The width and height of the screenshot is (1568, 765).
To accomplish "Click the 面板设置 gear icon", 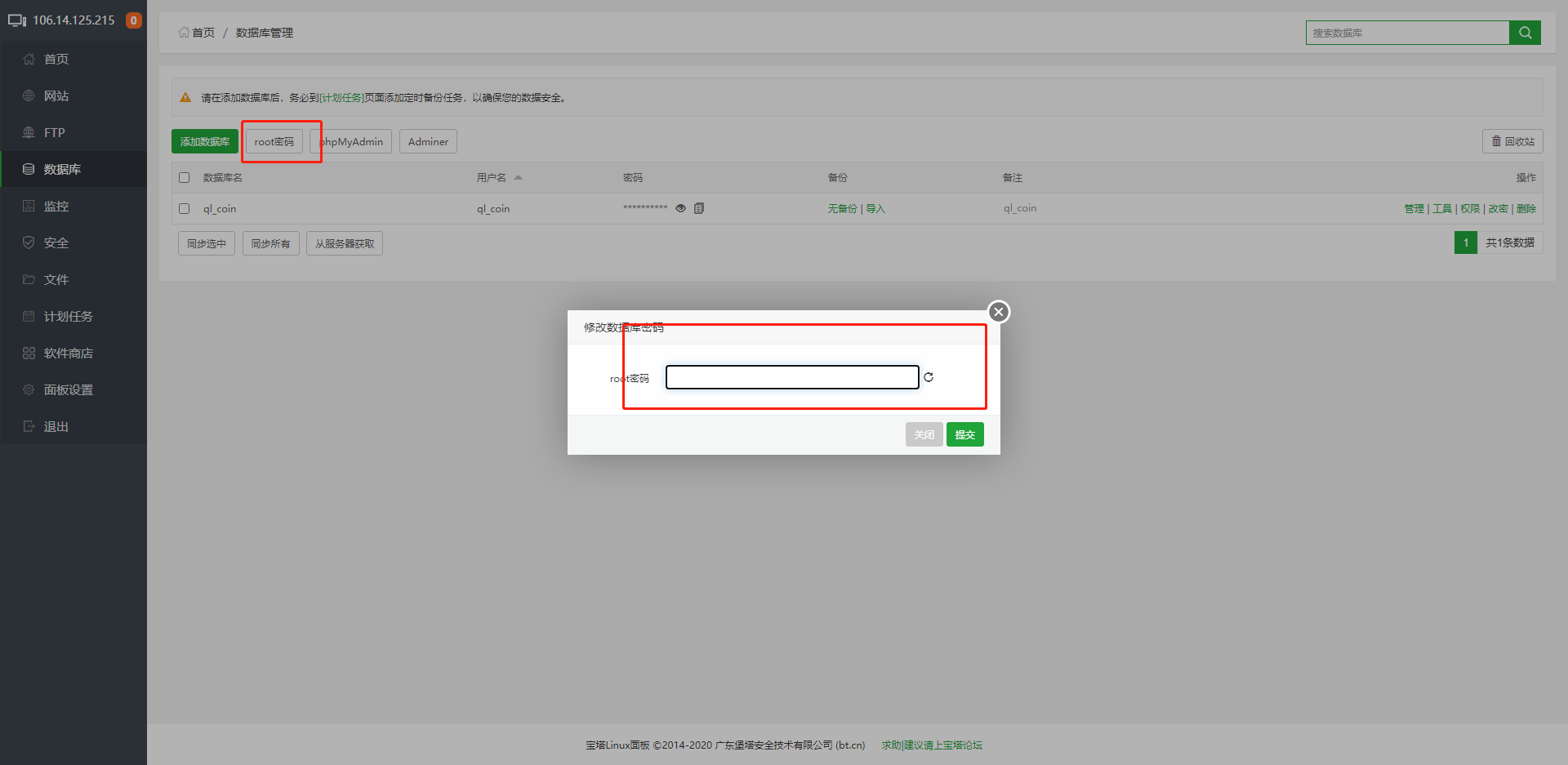I will tap(29, 389).
